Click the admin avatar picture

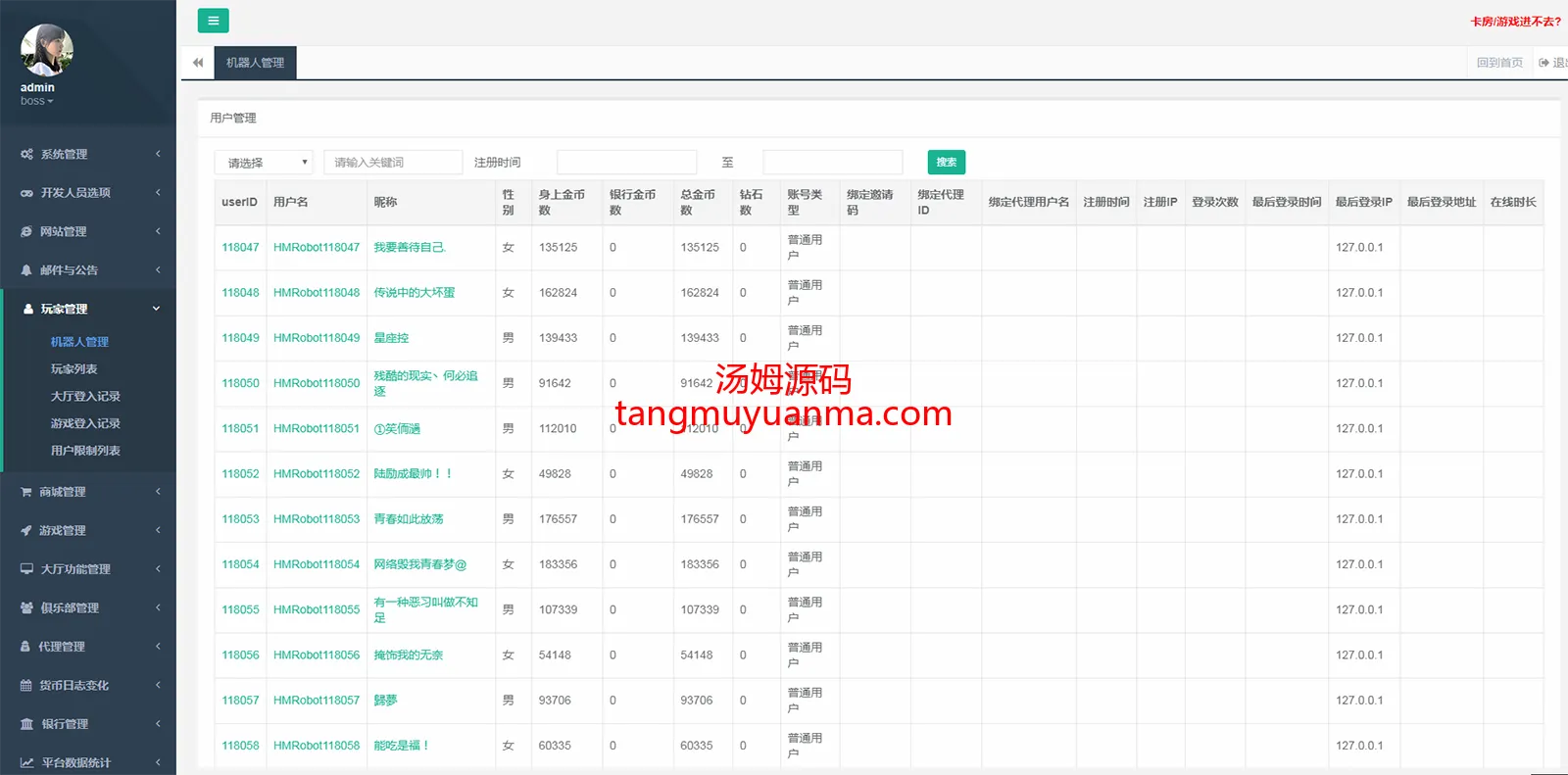47,50
